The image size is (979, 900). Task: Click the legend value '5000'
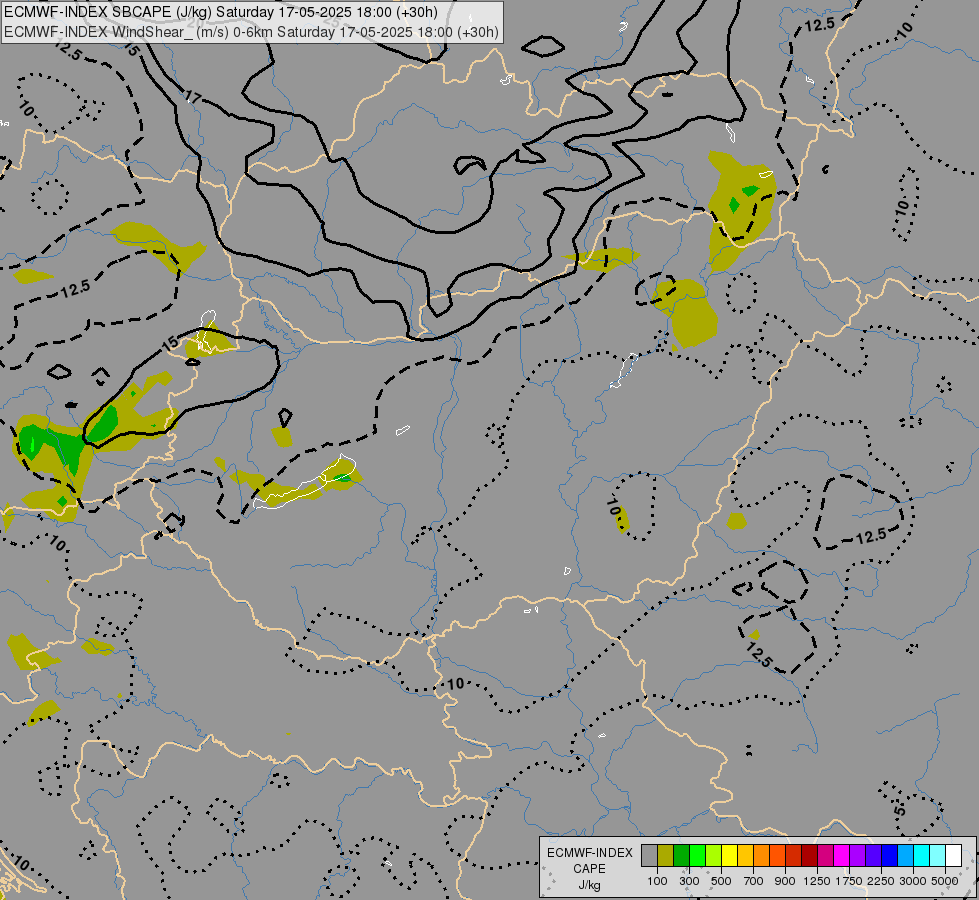(945, 881)
